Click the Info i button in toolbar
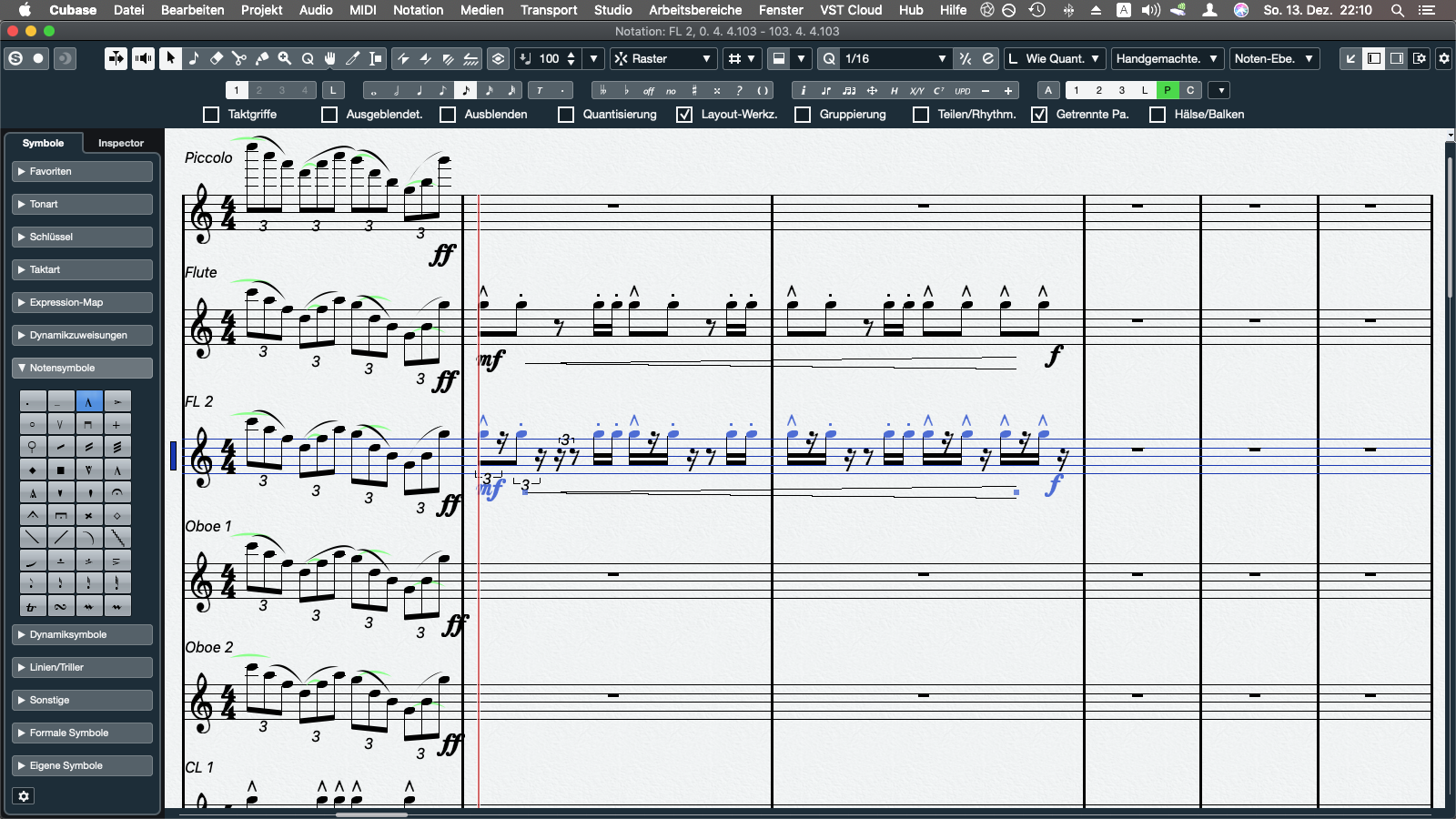The width and height of the screenshot is (1456, 819). click(803, 90)
